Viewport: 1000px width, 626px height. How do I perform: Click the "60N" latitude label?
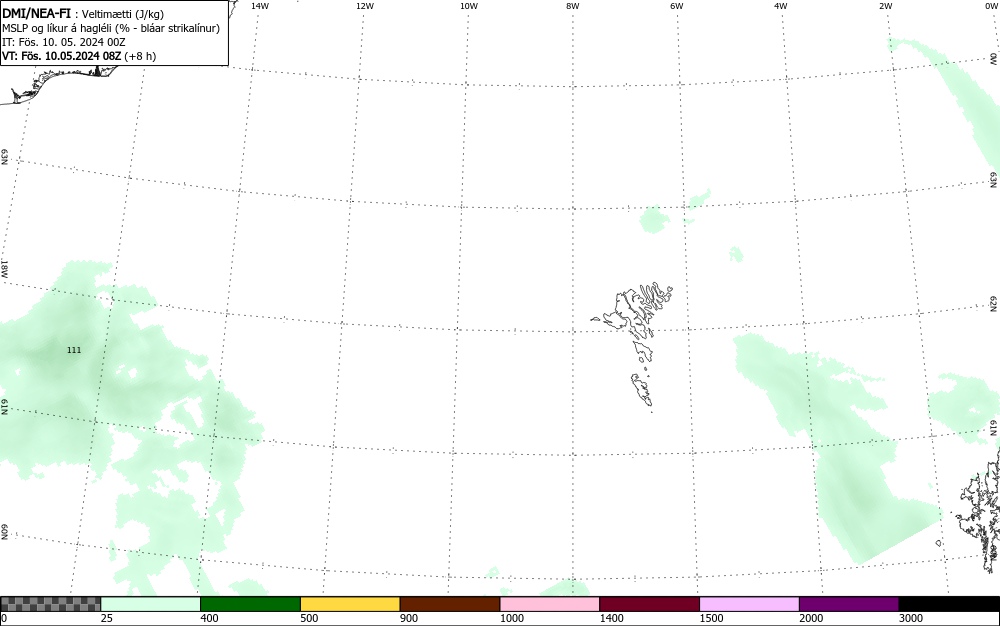4,532
